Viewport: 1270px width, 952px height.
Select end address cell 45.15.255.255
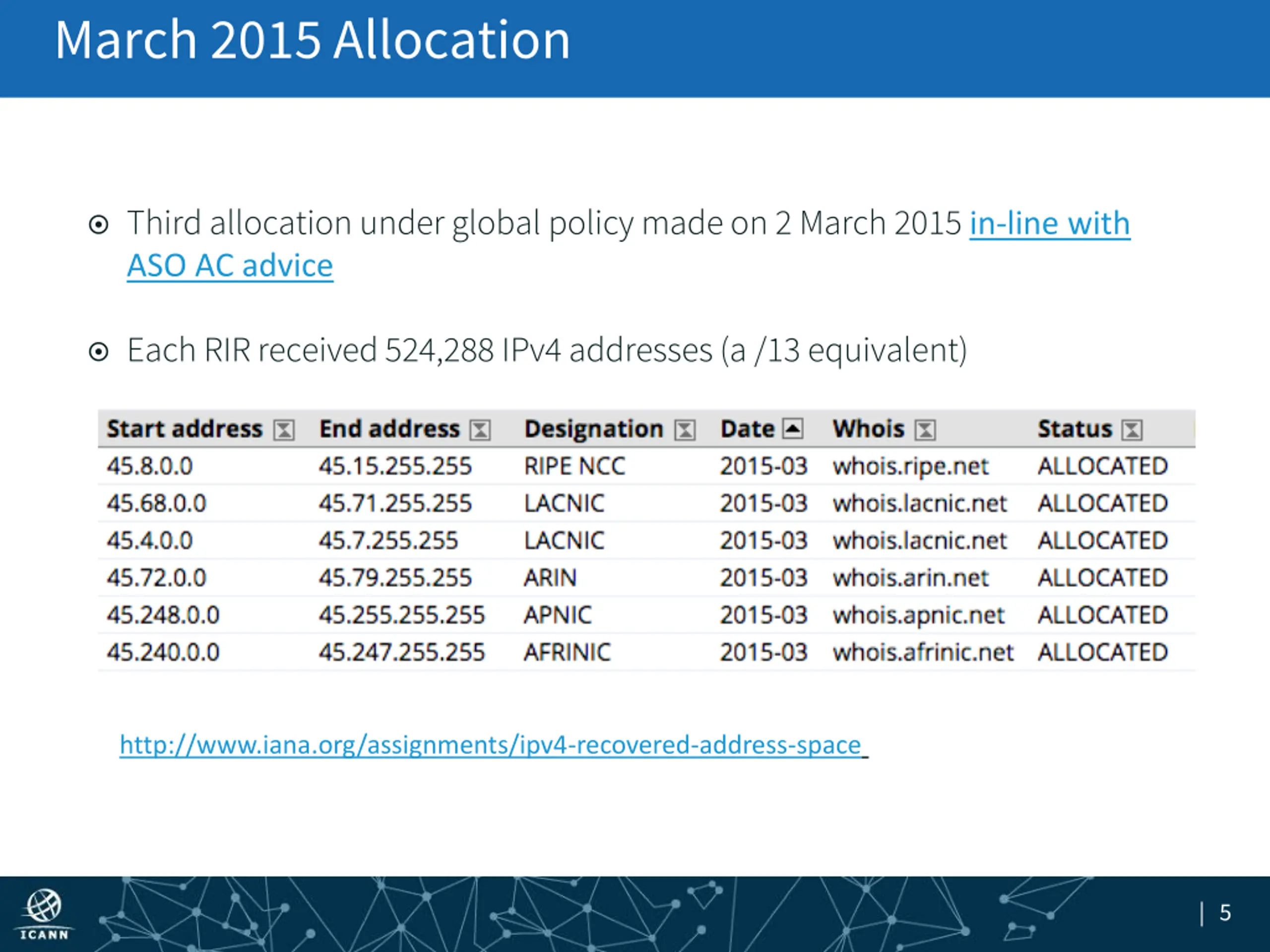click(x=395, y=466)
